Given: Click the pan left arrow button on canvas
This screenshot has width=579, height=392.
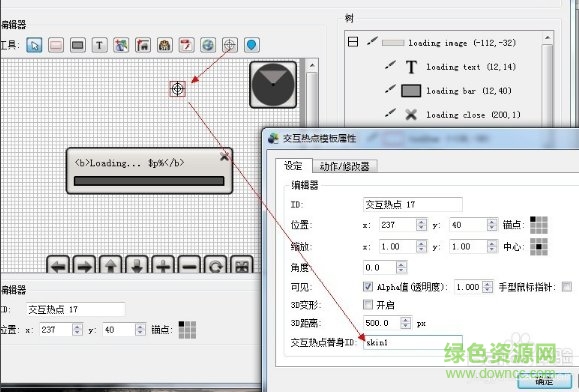Looking at the screenshot, I should tap(59, 265).
